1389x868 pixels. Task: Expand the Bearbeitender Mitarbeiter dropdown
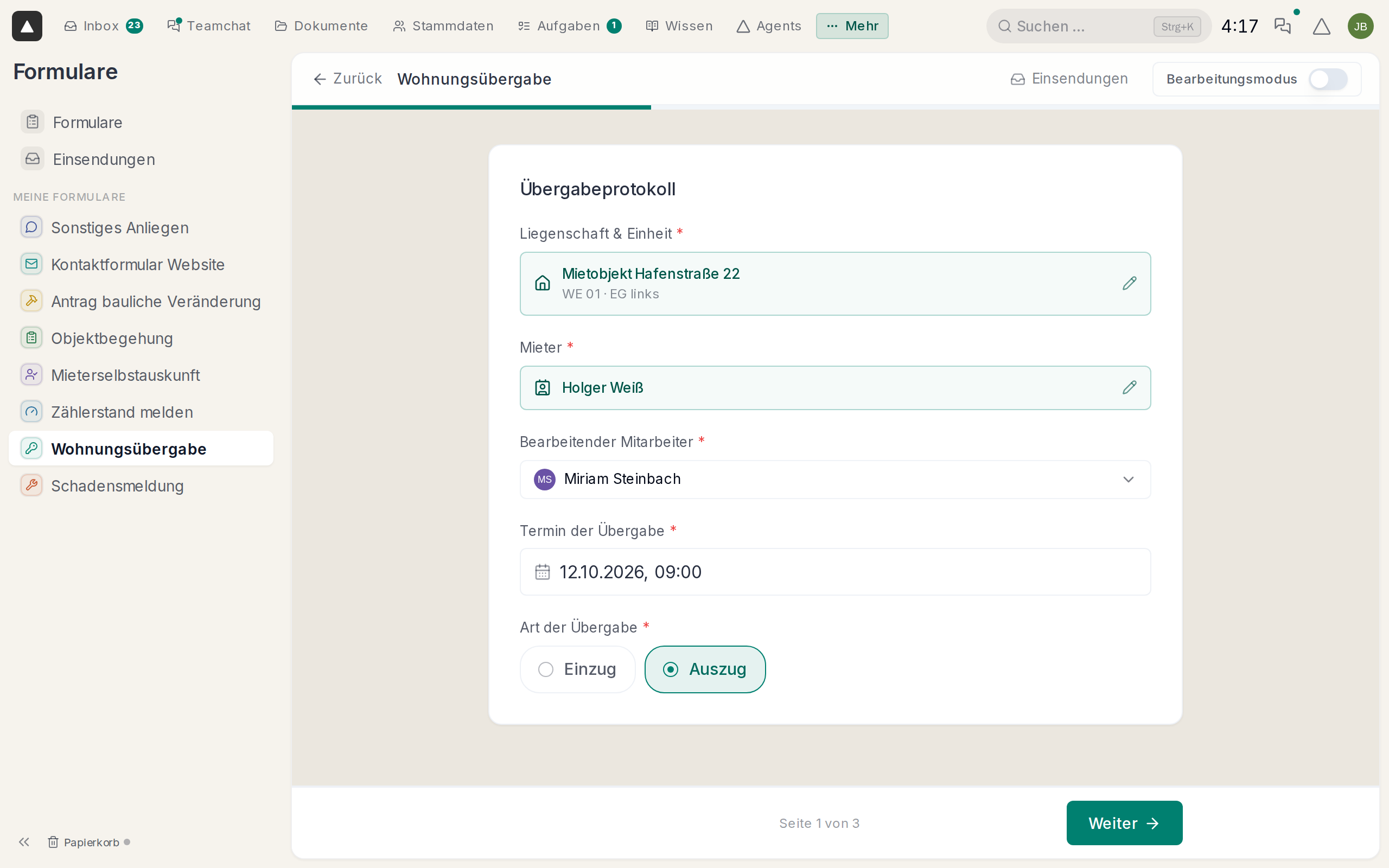tap(835, 480)
